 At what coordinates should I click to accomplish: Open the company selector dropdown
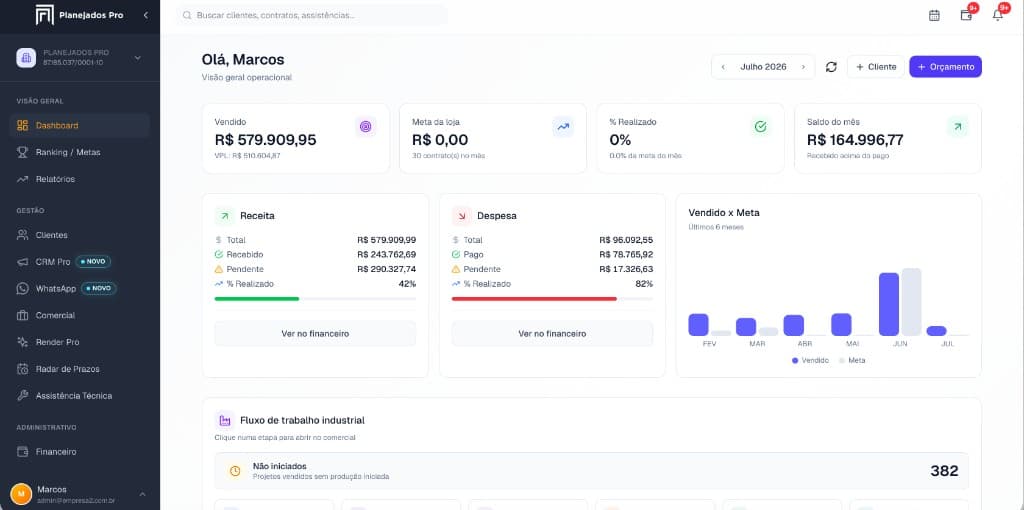138,58
